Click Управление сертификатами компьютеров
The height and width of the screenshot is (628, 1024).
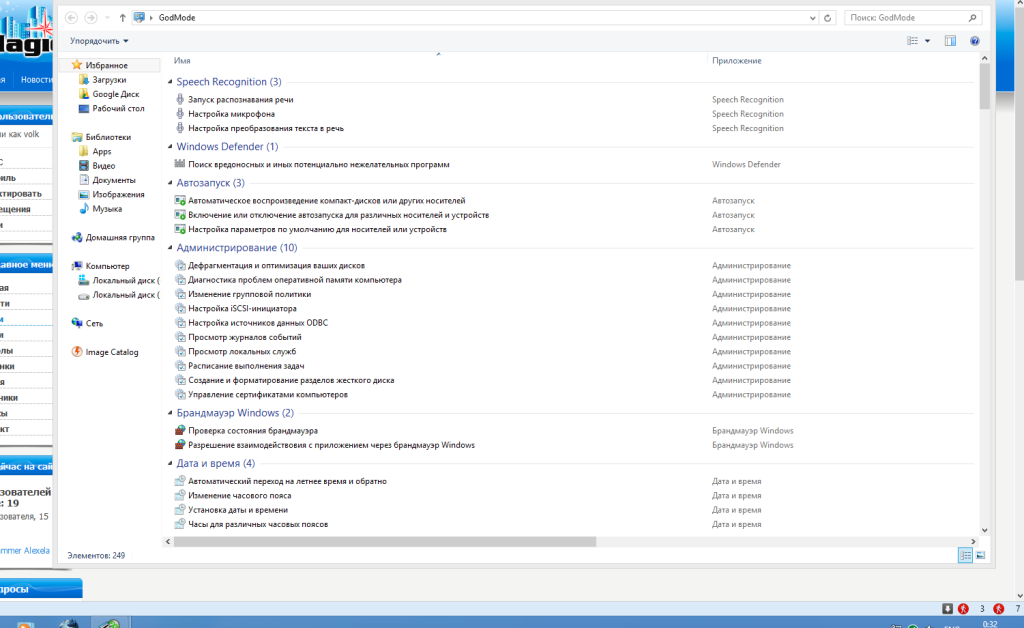coord(268,394)
